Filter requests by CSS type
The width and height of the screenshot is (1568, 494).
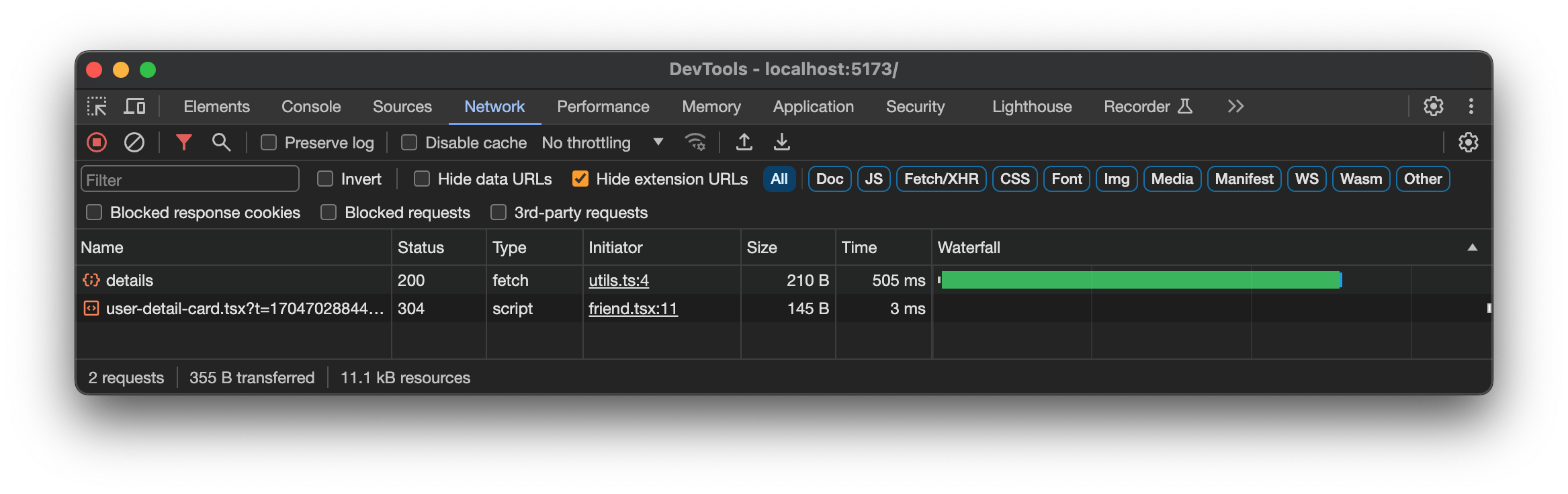[x=1014, y=179]
